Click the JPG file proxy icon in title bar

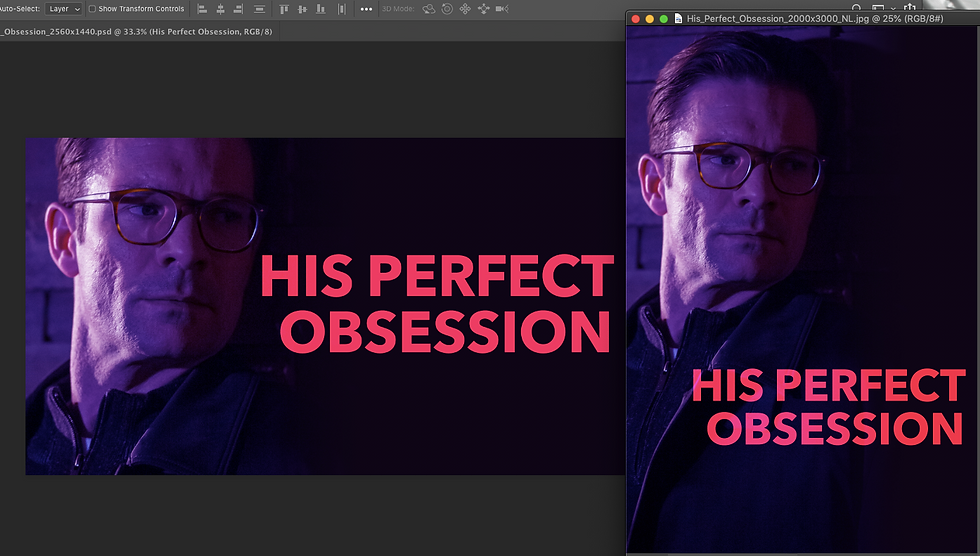(x=678, y=19)
